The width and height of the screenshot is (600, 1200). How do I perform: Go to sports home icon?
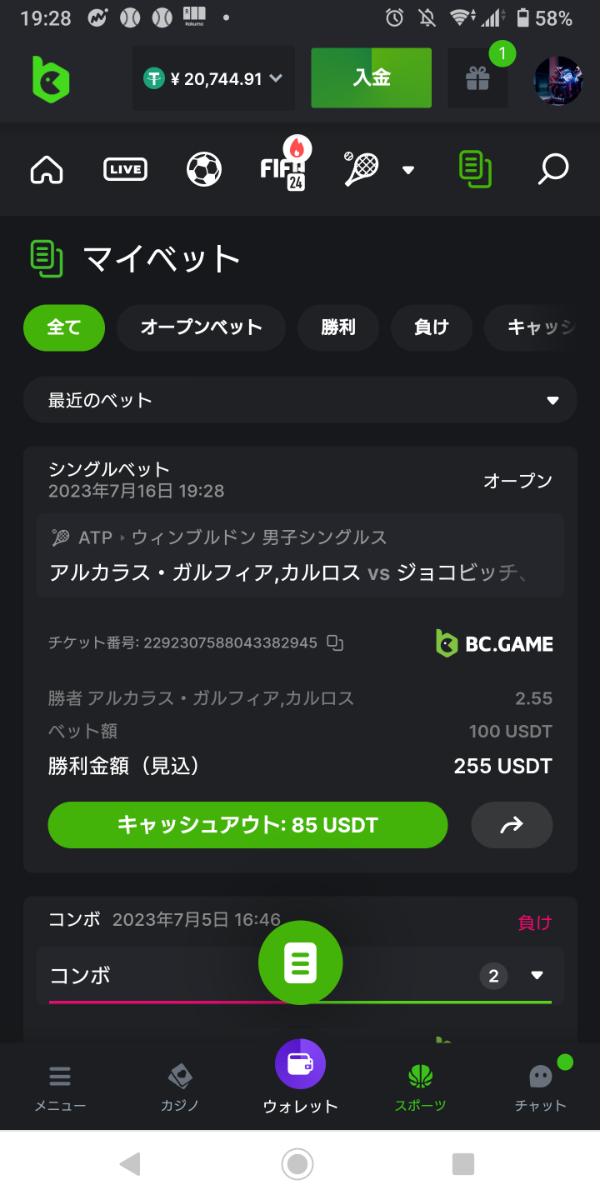46,170
